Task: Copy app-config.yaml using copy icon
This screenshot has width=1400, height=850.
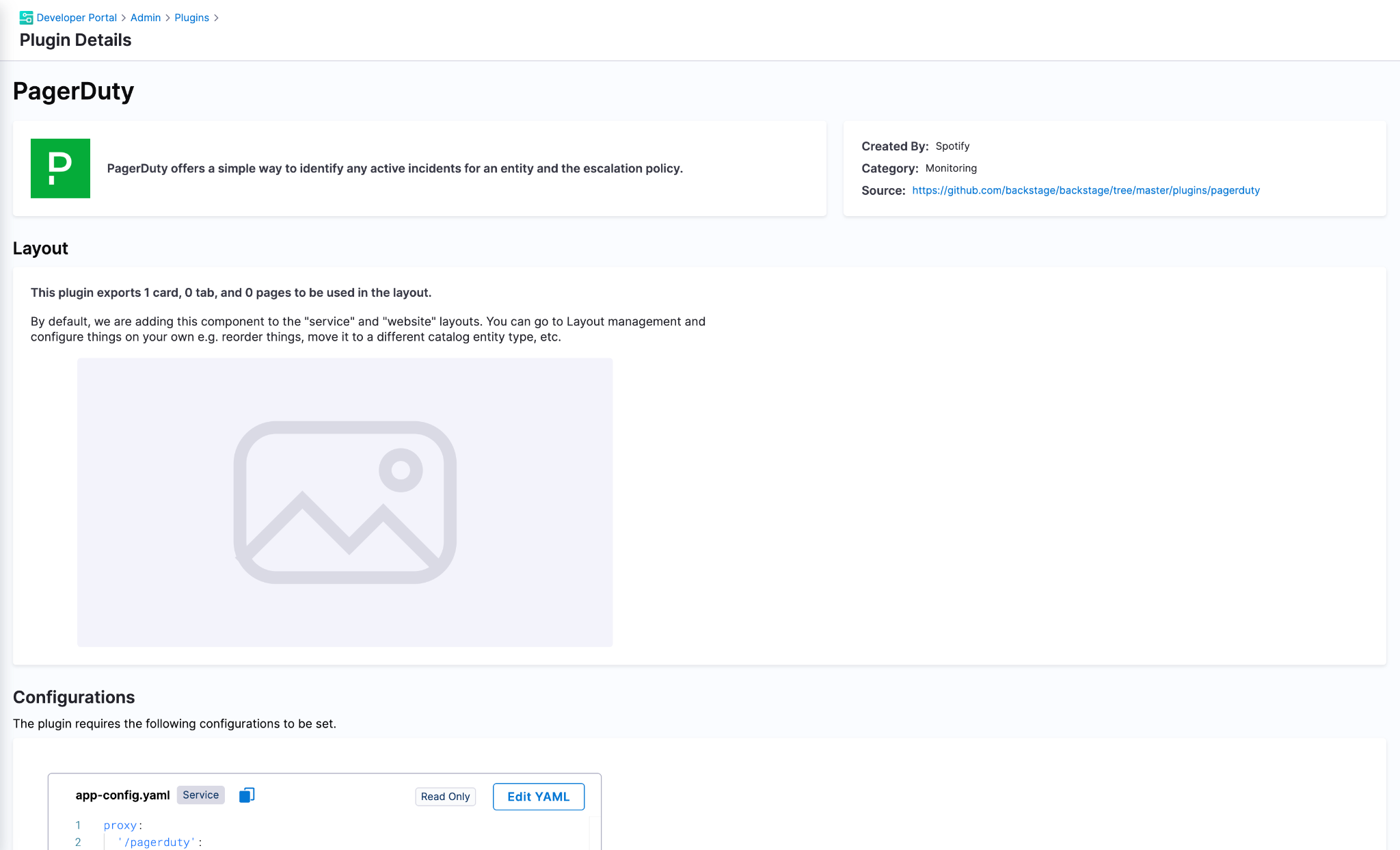Action: [247, 795]
